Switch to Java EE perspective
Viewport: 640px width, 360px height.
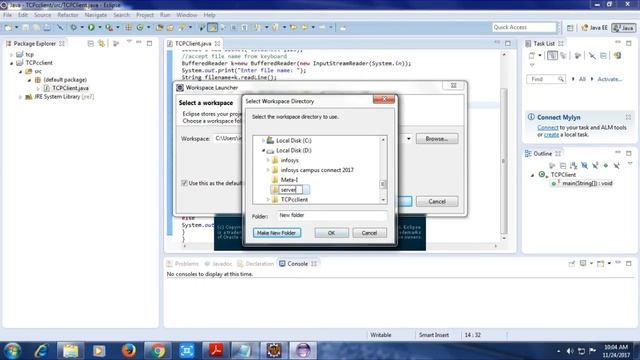tap(595, 28)
